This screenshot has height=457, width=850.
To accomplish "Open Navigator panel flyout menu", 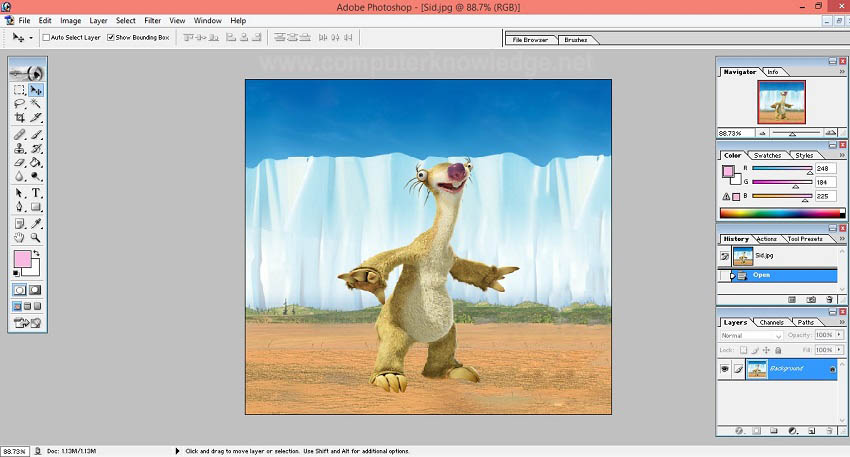I will coord(842,72).
